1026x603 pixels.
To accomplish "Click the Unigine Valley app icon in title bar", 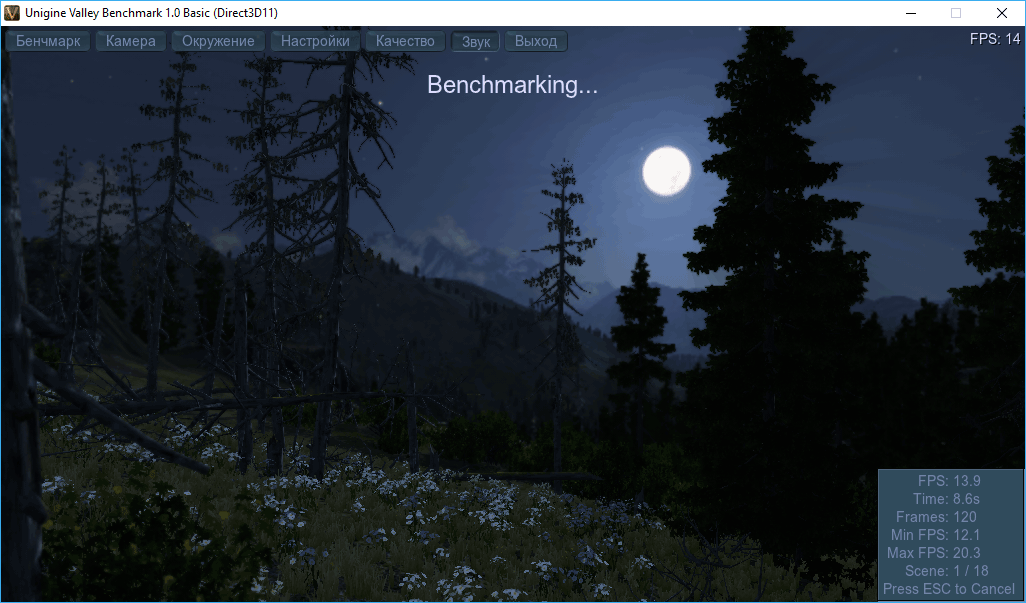I will (12, 13).
